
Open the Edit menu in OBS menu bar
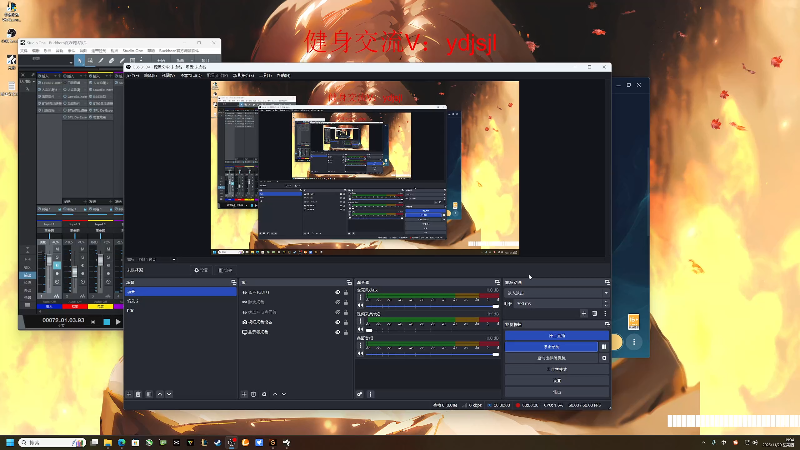(150, 76)
